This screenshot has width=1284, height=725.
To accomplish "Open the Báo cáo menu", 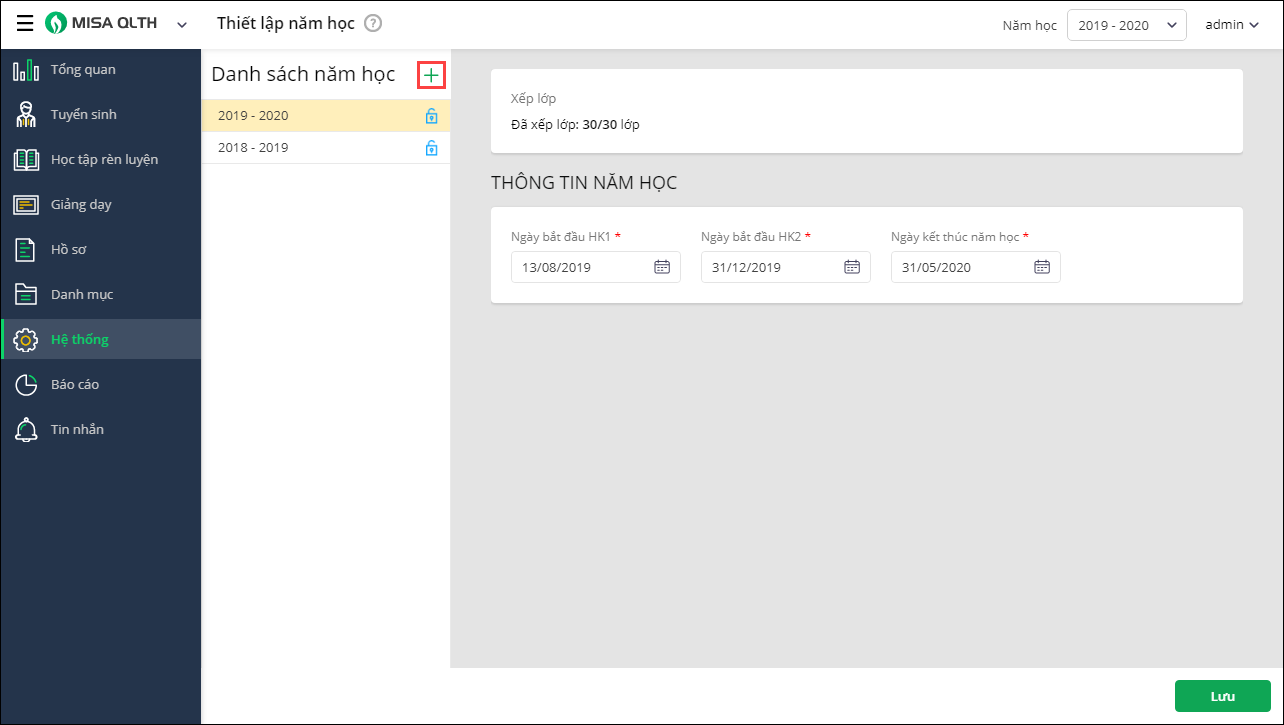I will tap(75, 385).
